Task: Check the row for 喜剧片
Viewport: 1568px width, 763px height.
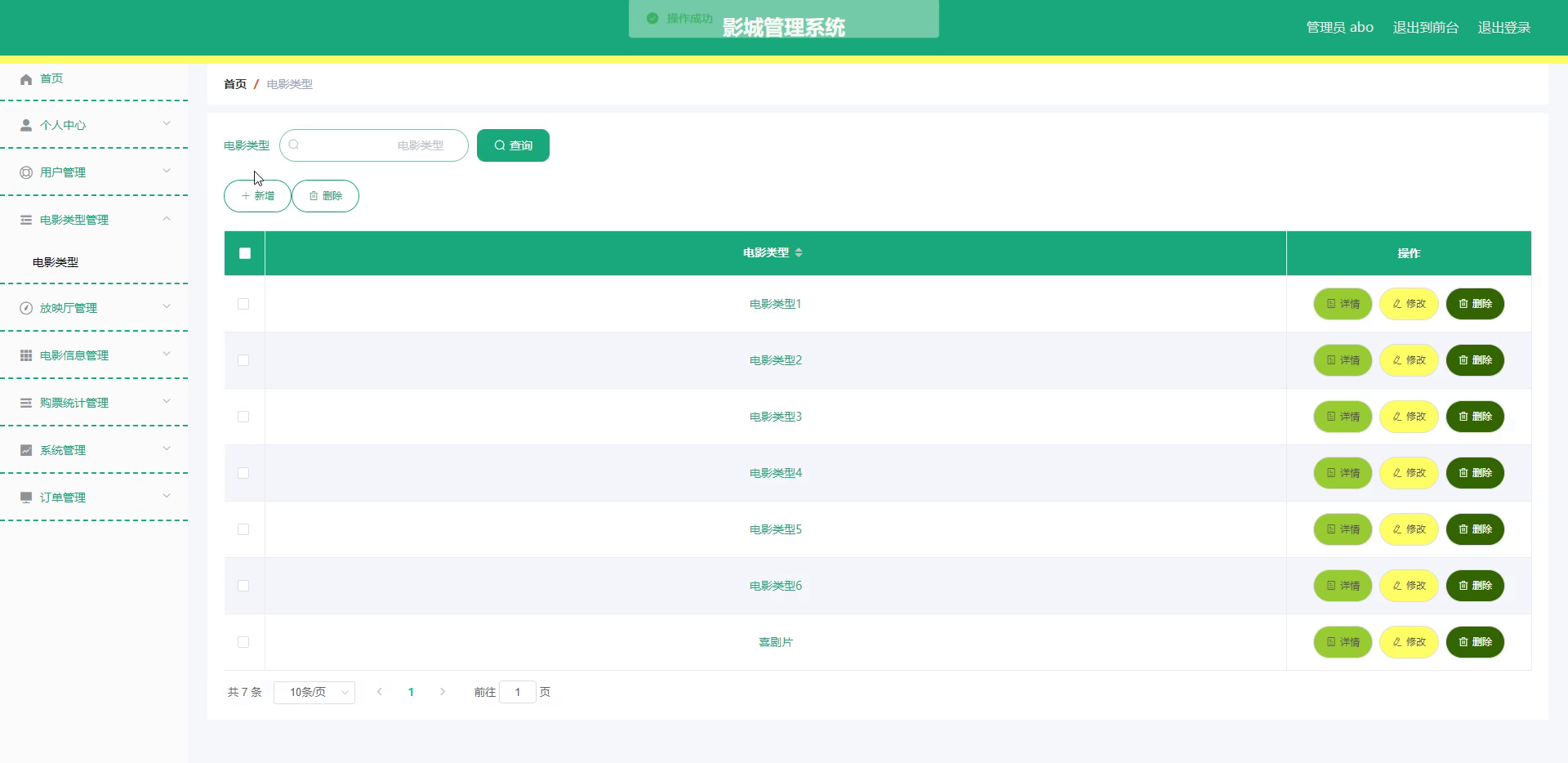Action: click(243, 642)
